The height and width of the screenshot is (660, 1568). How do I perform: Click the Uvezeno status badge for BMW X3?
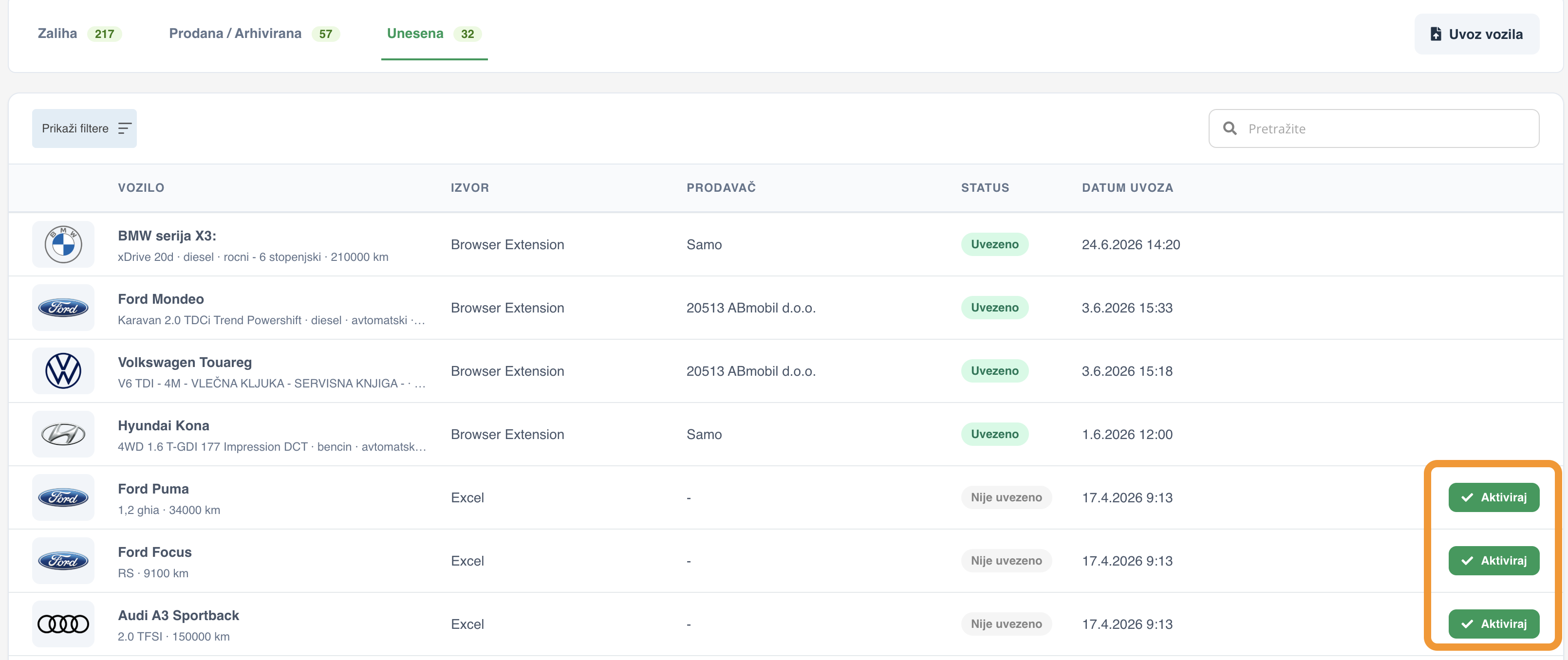pyautogui.click(x=994, y=244)
